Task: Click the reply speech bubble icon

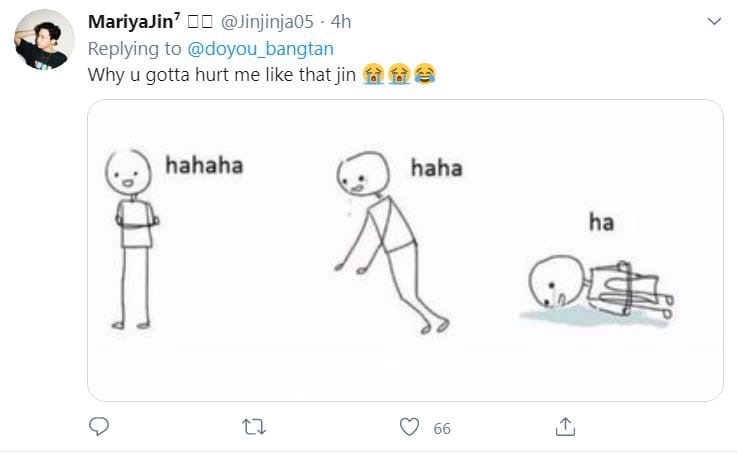Action: tap(99, 427)
